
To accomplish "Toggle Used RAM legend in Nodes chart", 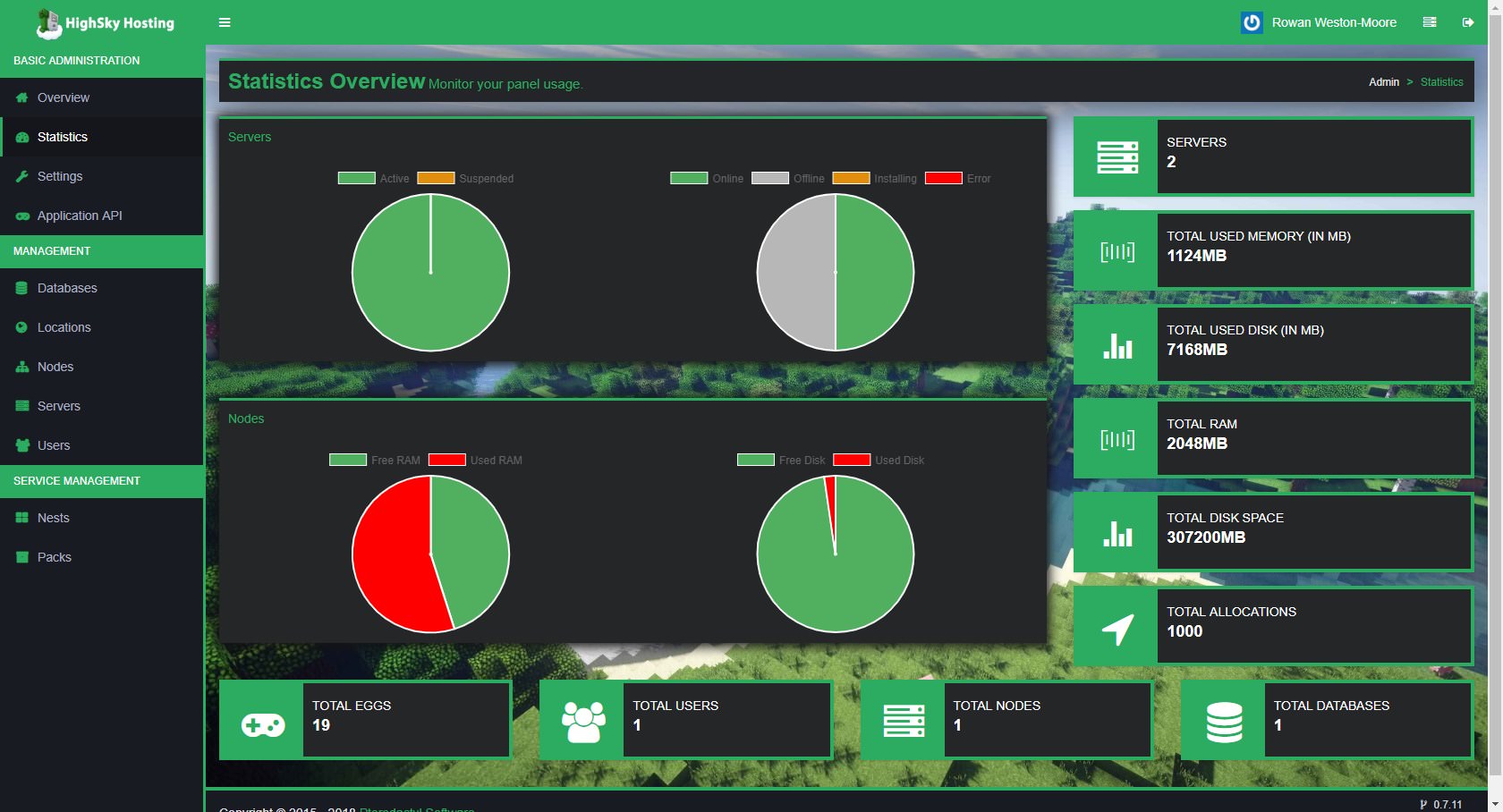I will (475, 461).
